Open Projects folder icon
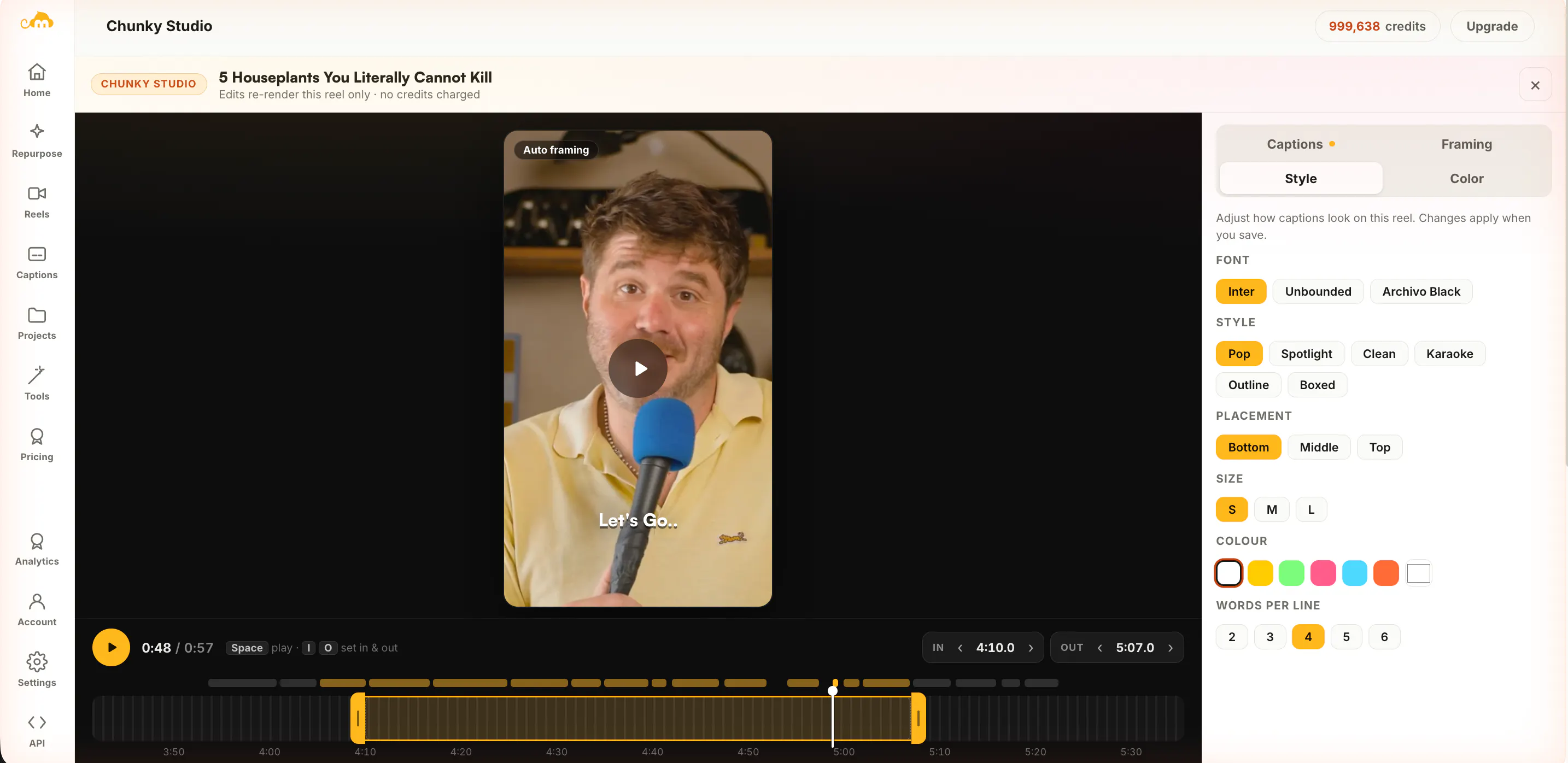1568x763 pixels. coord(37,315)
